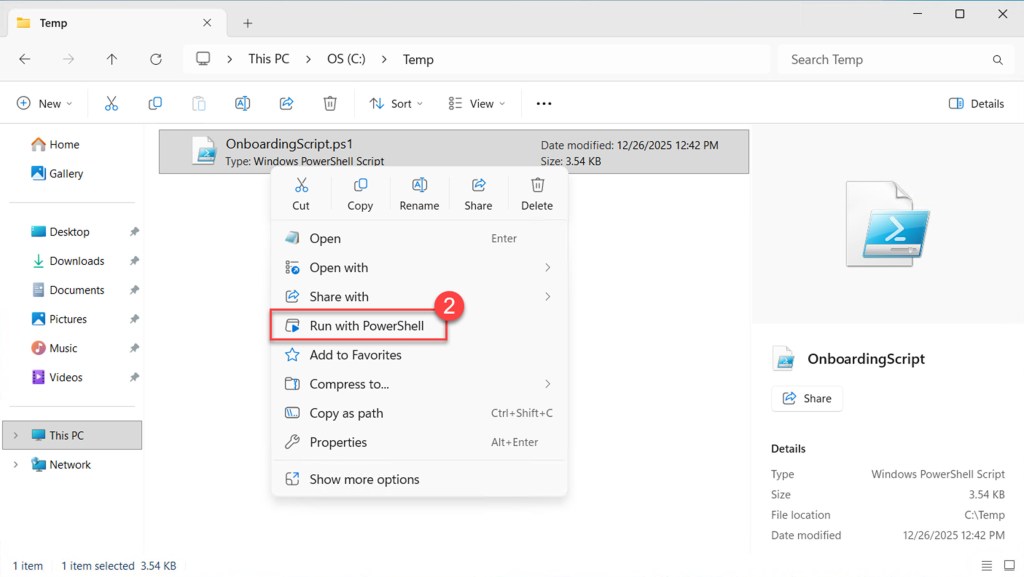Expand the Network tree node

tap(15, 465)
